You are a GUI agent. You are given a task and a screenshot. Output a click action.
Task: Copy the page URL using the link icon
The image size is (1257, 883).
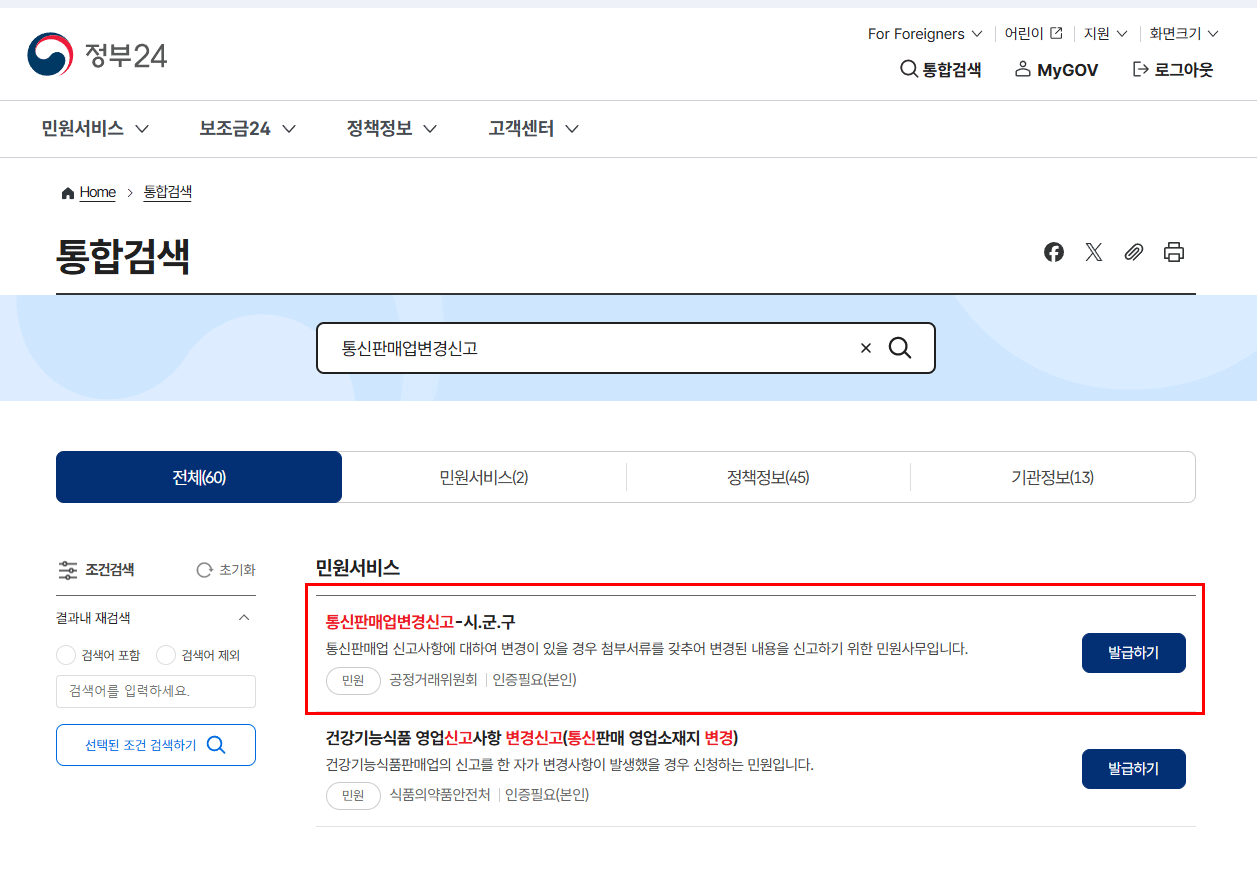[x=1133, y=252]
